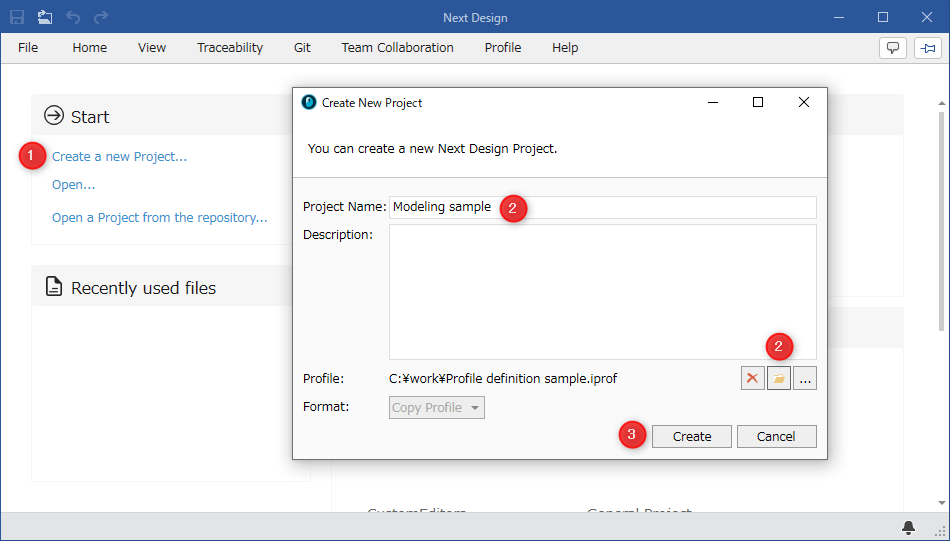Open the View tab
The height and width of the screenshot is (541, 950).
(x=151, y=48)
